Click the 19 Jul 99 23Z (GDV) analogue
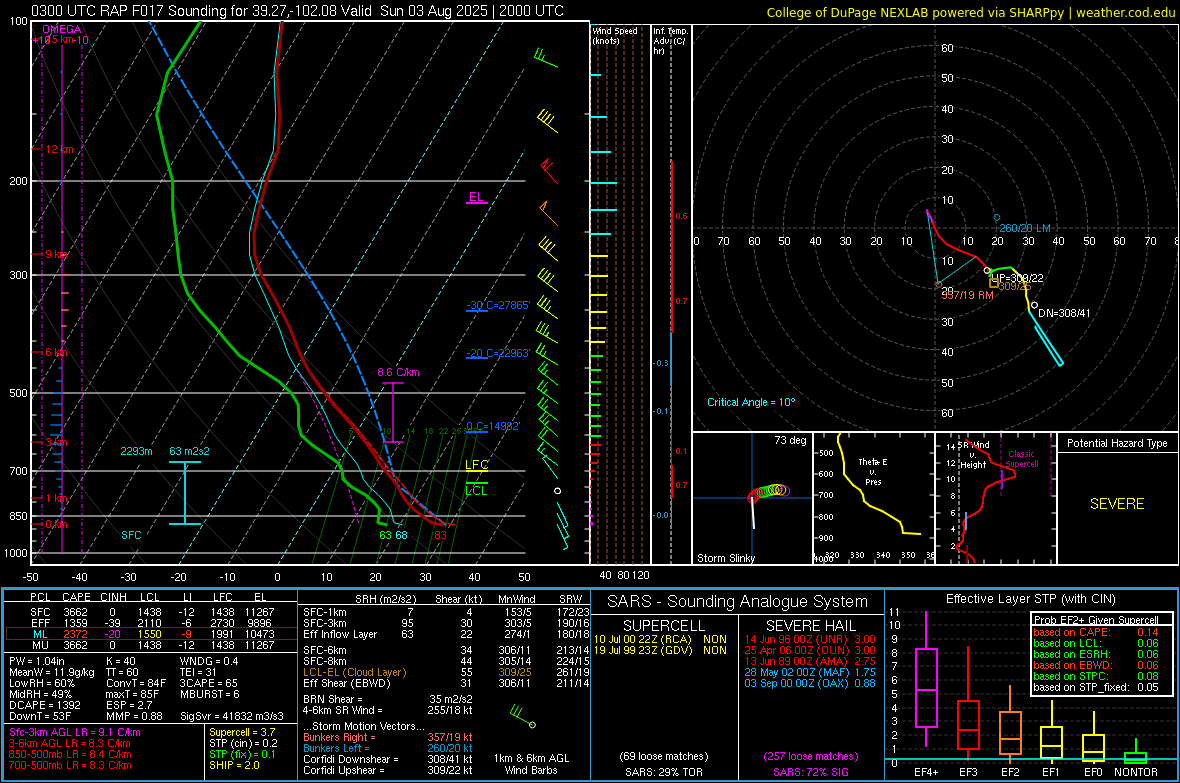Image resolution: width=1180 pixels, height=783 pixels. [660, 650]
